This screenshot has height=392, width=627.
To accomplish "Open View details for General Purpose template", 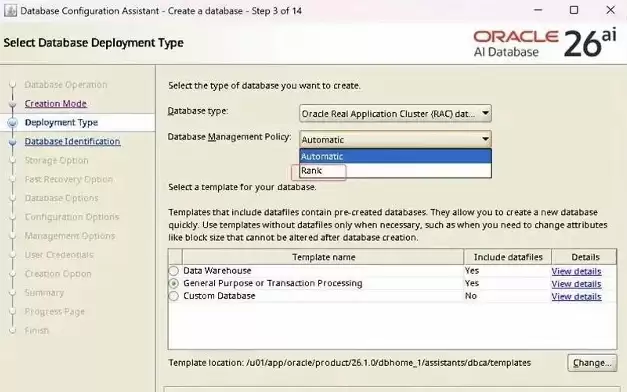I will 576,284.
